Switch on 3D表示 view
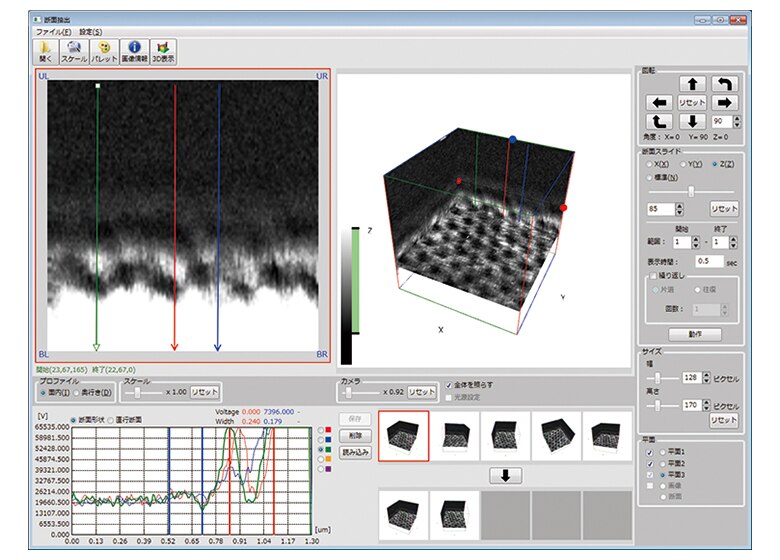780x560 pixels. click(163, 51)
